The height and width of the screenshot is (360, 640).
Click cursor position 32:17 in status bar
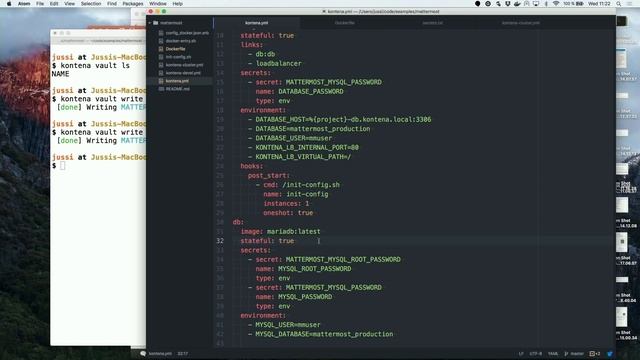point(182,354)
